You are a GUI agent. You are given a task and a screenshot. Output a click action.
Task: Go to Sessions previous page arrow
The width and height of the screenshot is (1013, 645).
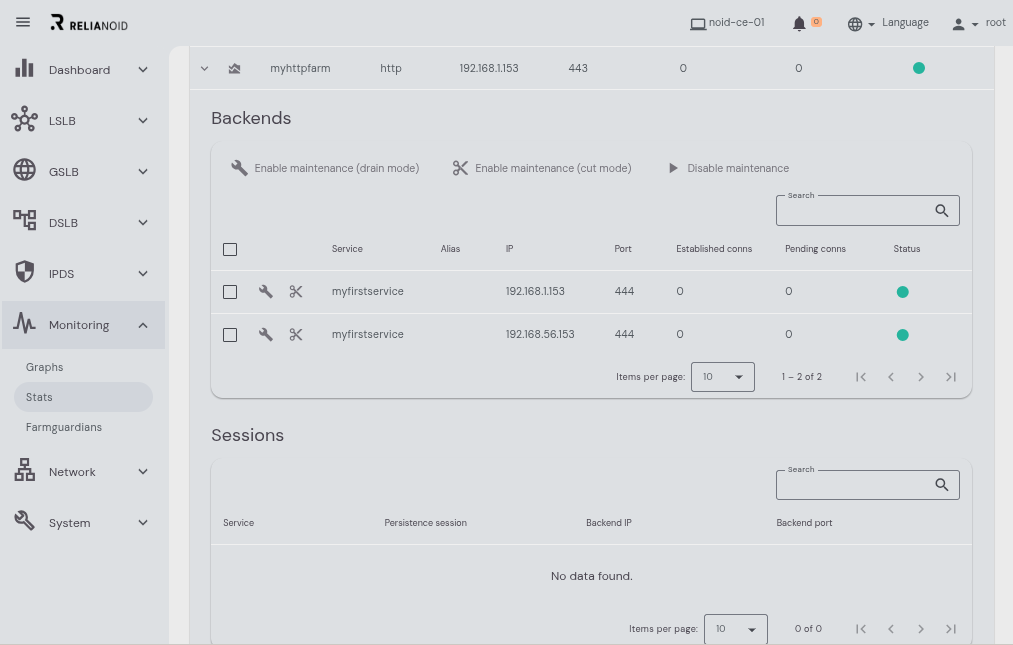click(891, 629)
